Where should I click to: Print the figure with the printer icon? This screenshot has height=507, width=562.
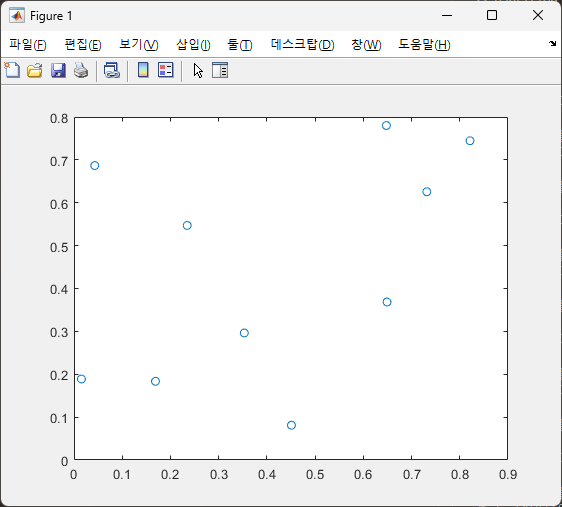pyautogui.click(x=81, y=70)
